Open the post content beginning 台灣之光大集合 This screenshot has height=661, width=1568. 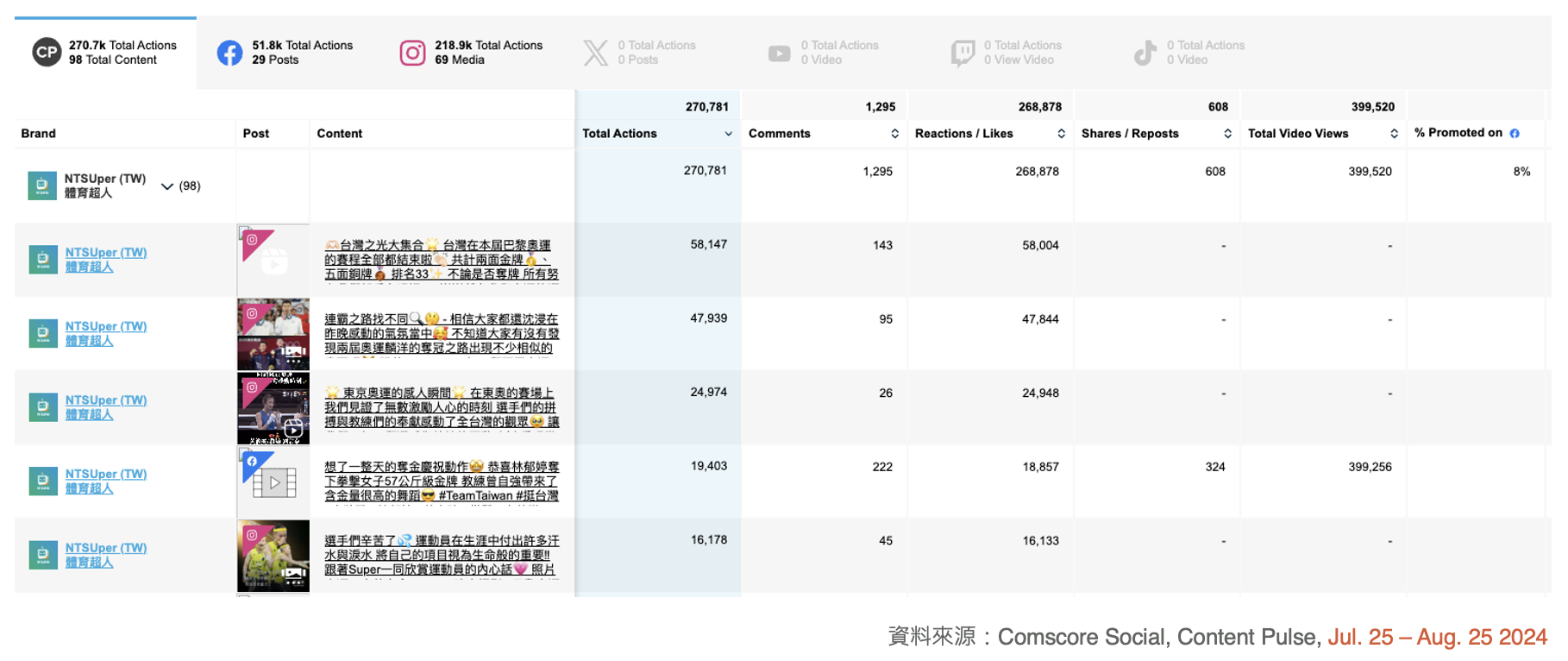442,260
